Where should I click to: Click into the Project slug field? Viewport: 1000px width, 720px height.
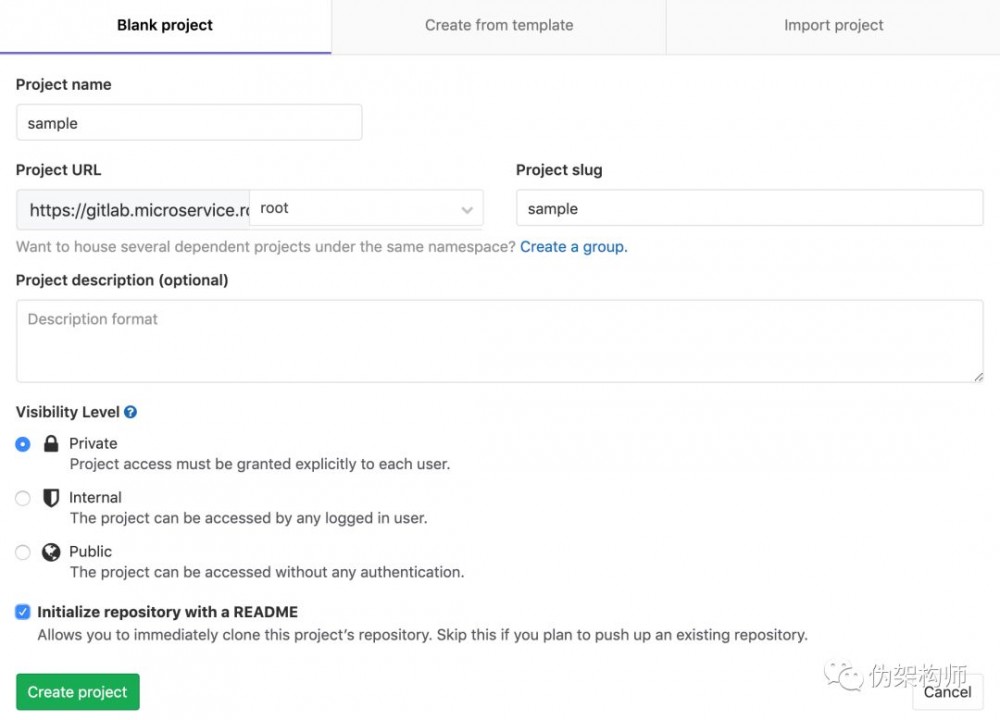click(749, 209)
